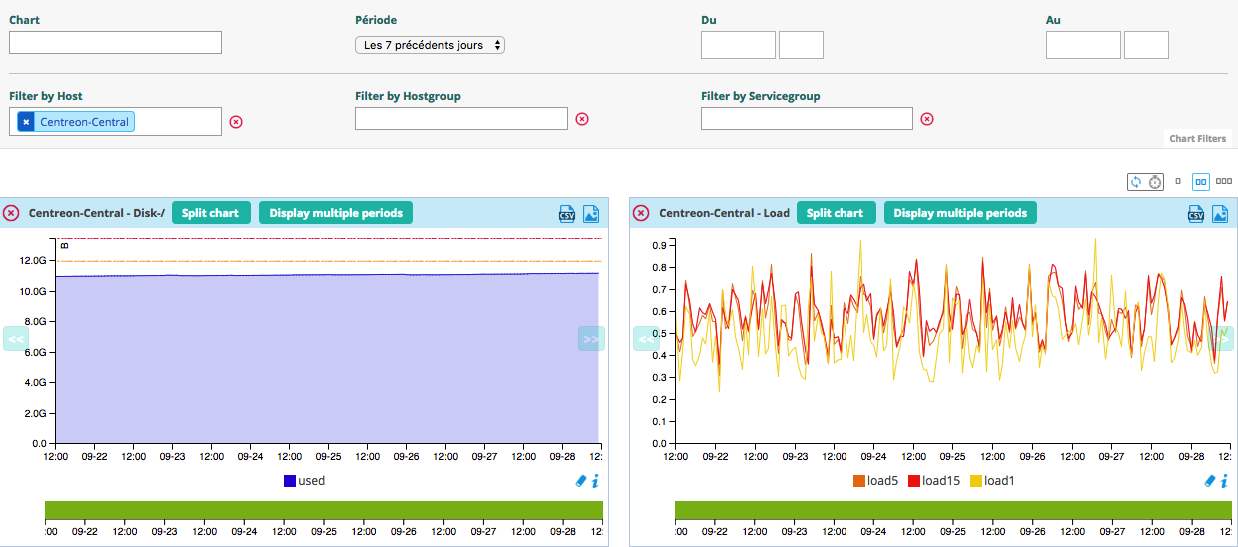This screenshot has width=1238, height=547.
Task: Click the Disk-/ chart green timeline bar
Action: 324,510
